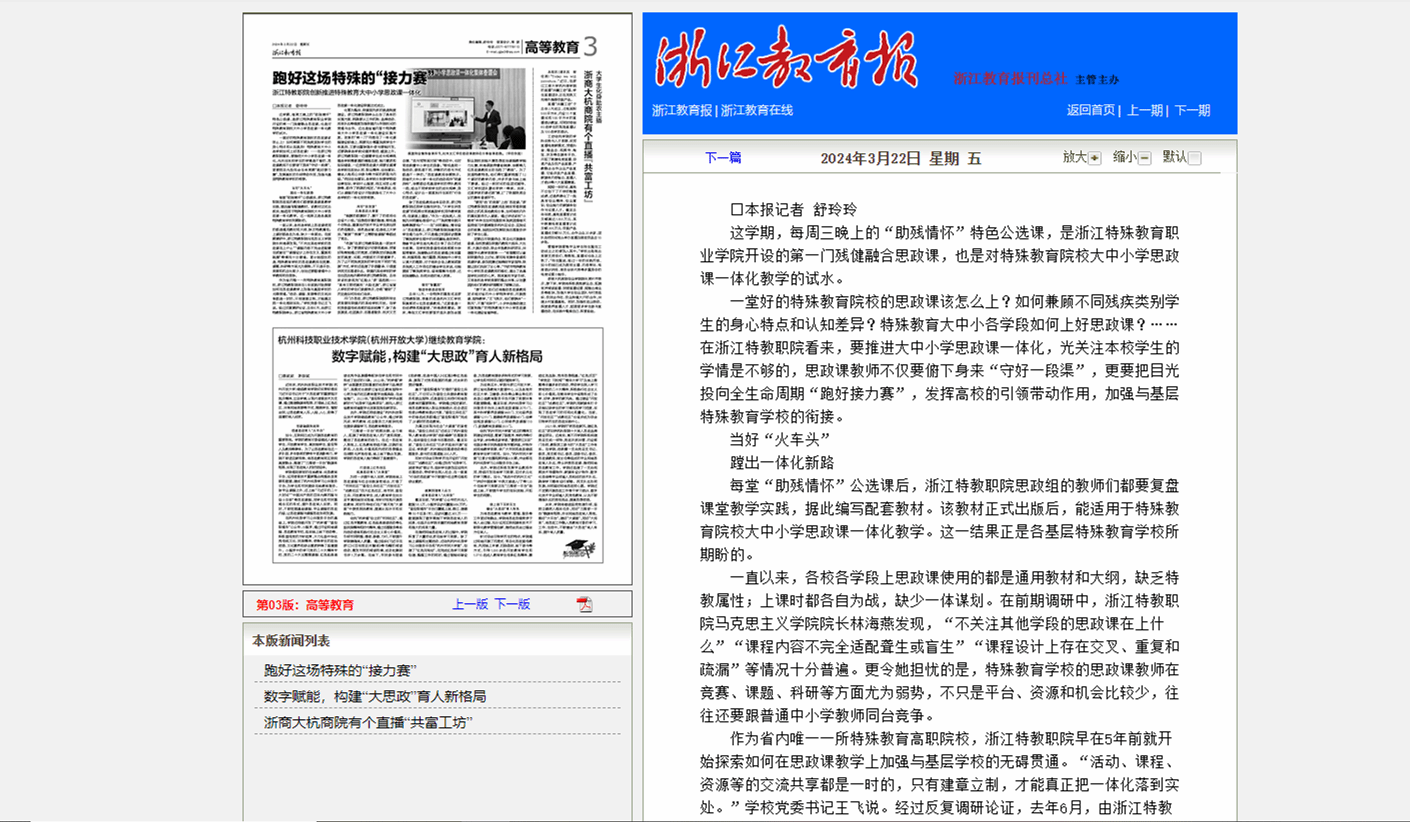Click the paragraph starting 这学期，每周三晚上的

(939, 256)
